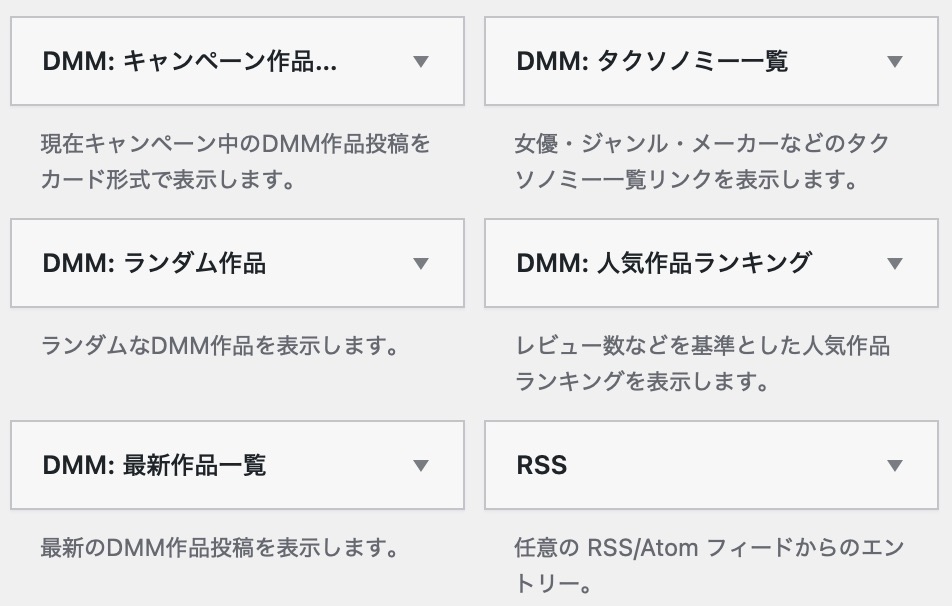The image size is (952, 606).
Task: Expand the DMM: タクソノミー一覧 widget arrow
Action: [x=895, y=62]
